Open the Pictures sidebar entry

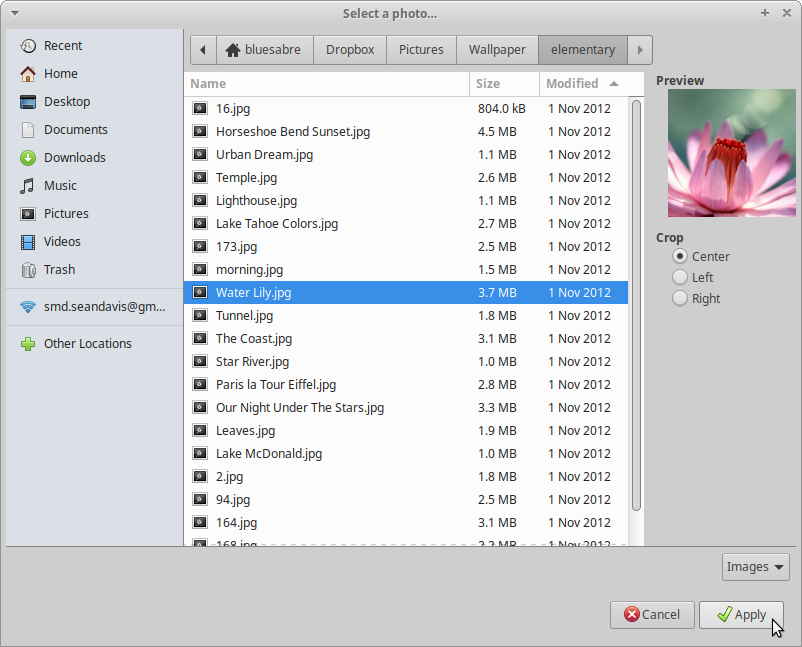[x=66, y=213]
